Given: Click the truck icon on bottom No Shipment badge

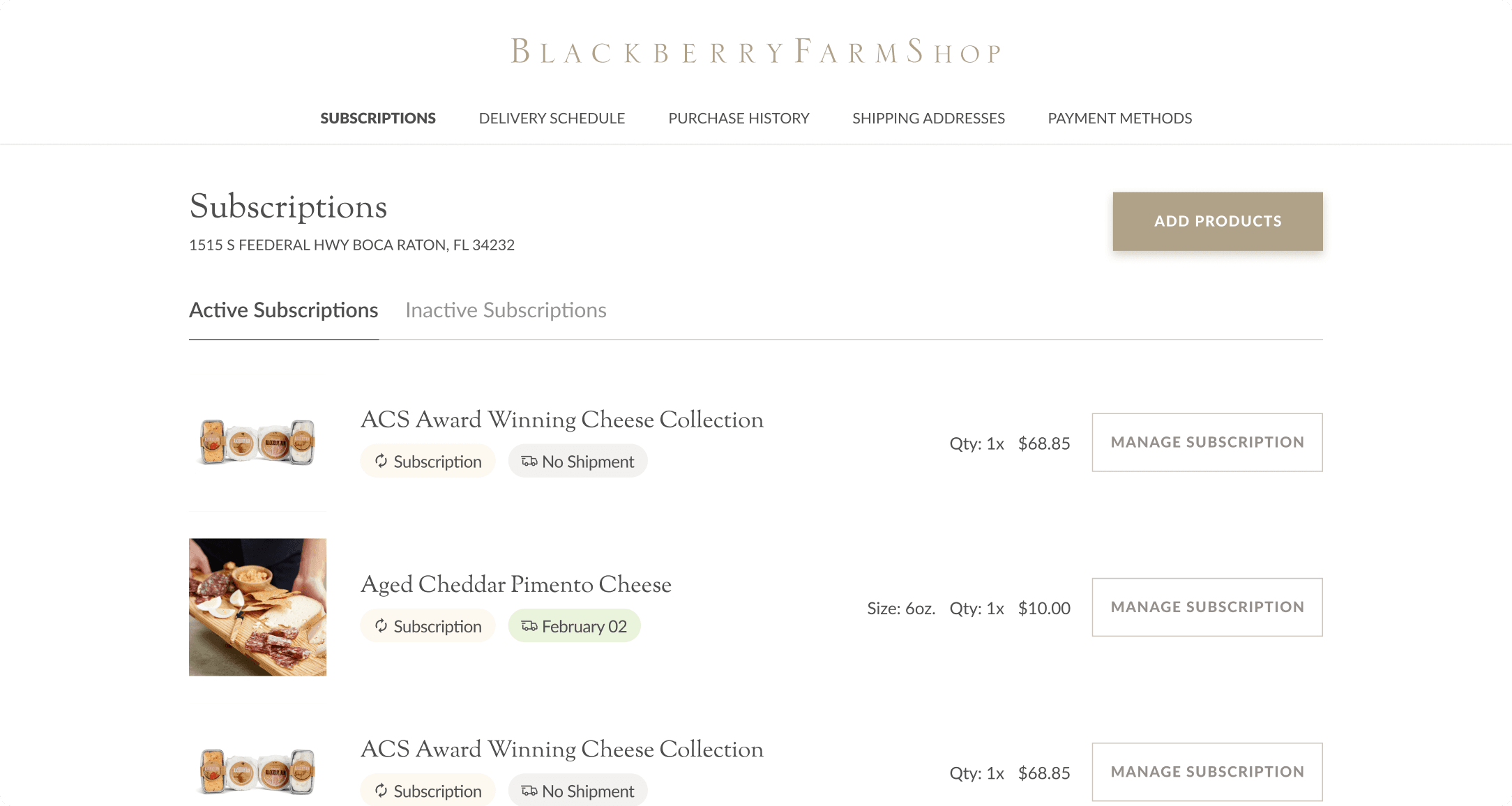Looking at the screenshot, I should [x=529, y=790].
